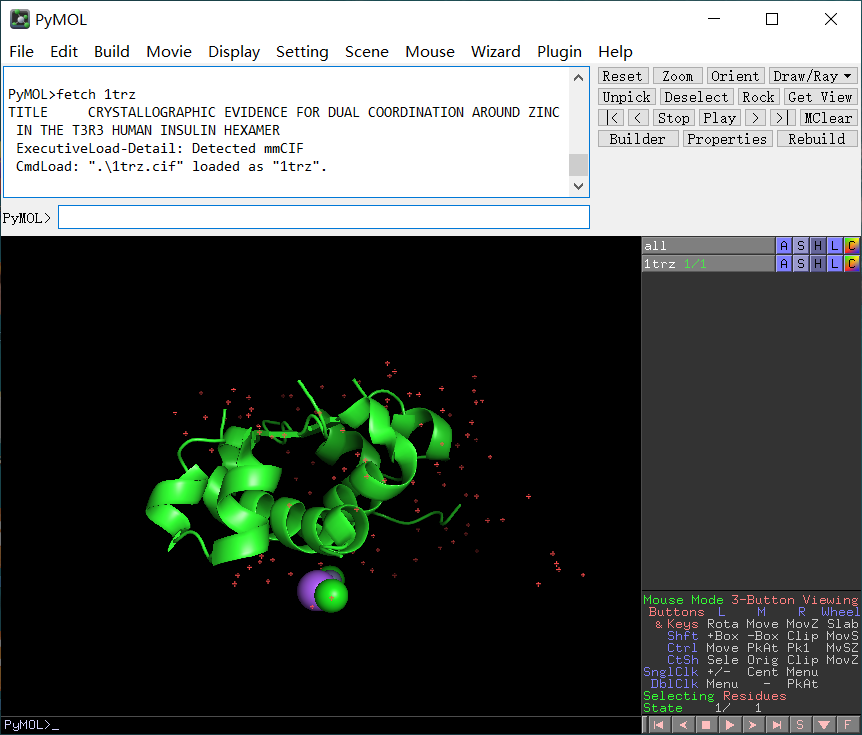Click the Orient button
862x735 pixels.
coord(735,76)
